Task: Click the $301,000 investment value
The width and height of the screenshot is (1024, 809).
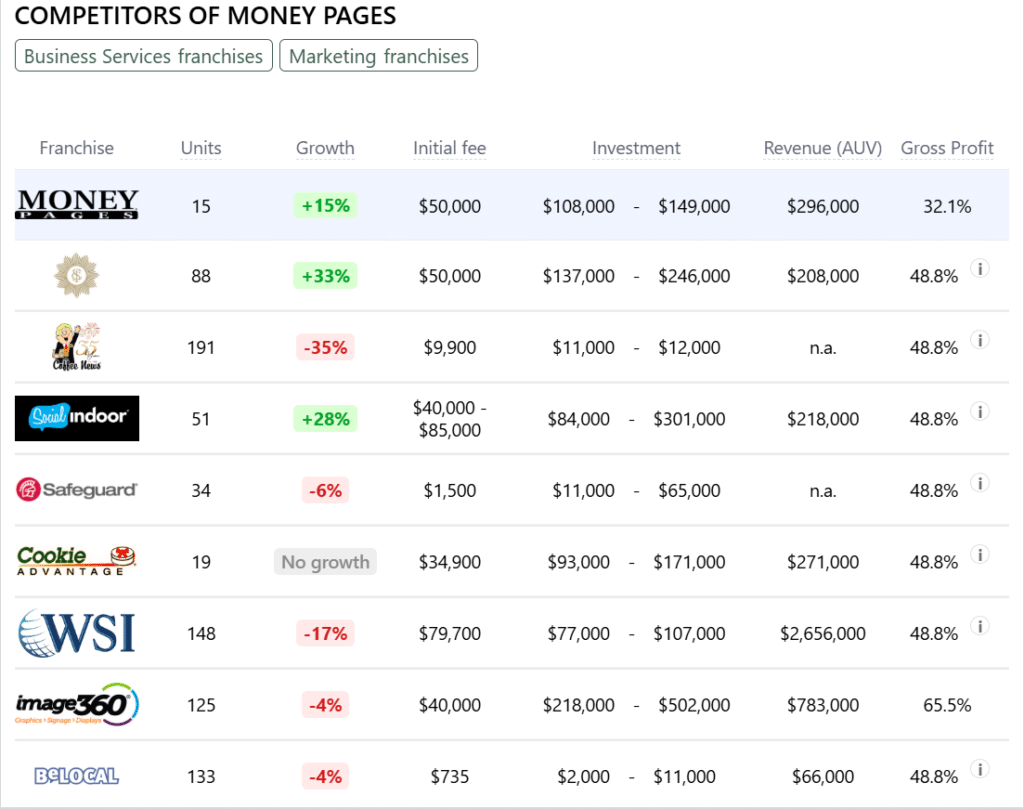Action: coord(689,419)
